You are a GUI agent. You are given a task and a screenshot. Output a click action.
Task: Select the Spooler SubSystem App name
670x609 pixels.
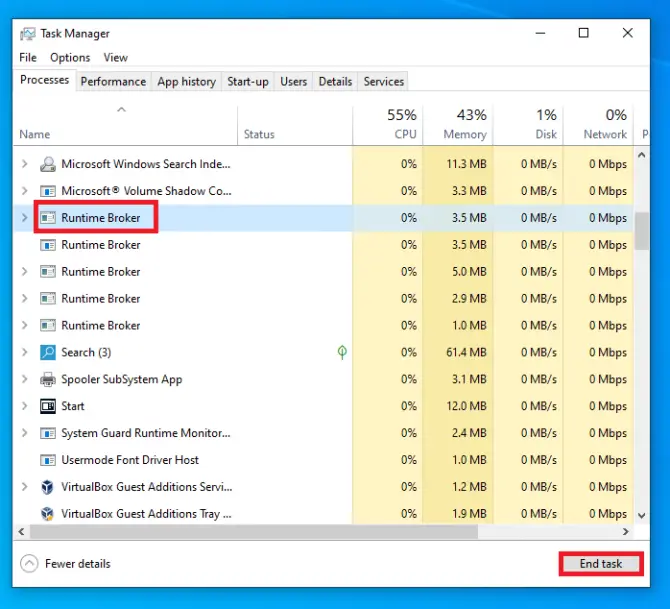point(122,380)
